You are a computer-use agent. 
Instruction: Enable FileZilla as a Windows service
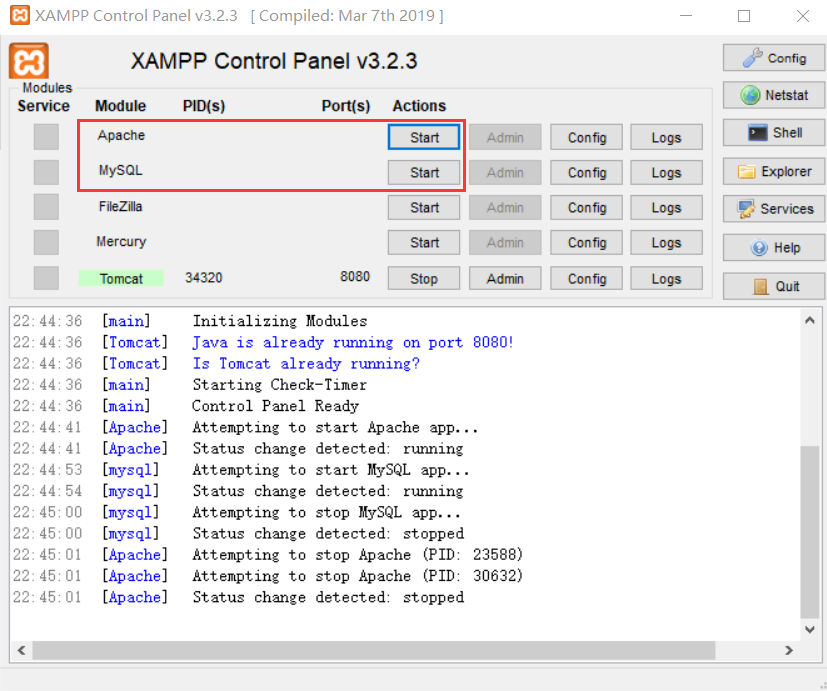pos(44,207)
